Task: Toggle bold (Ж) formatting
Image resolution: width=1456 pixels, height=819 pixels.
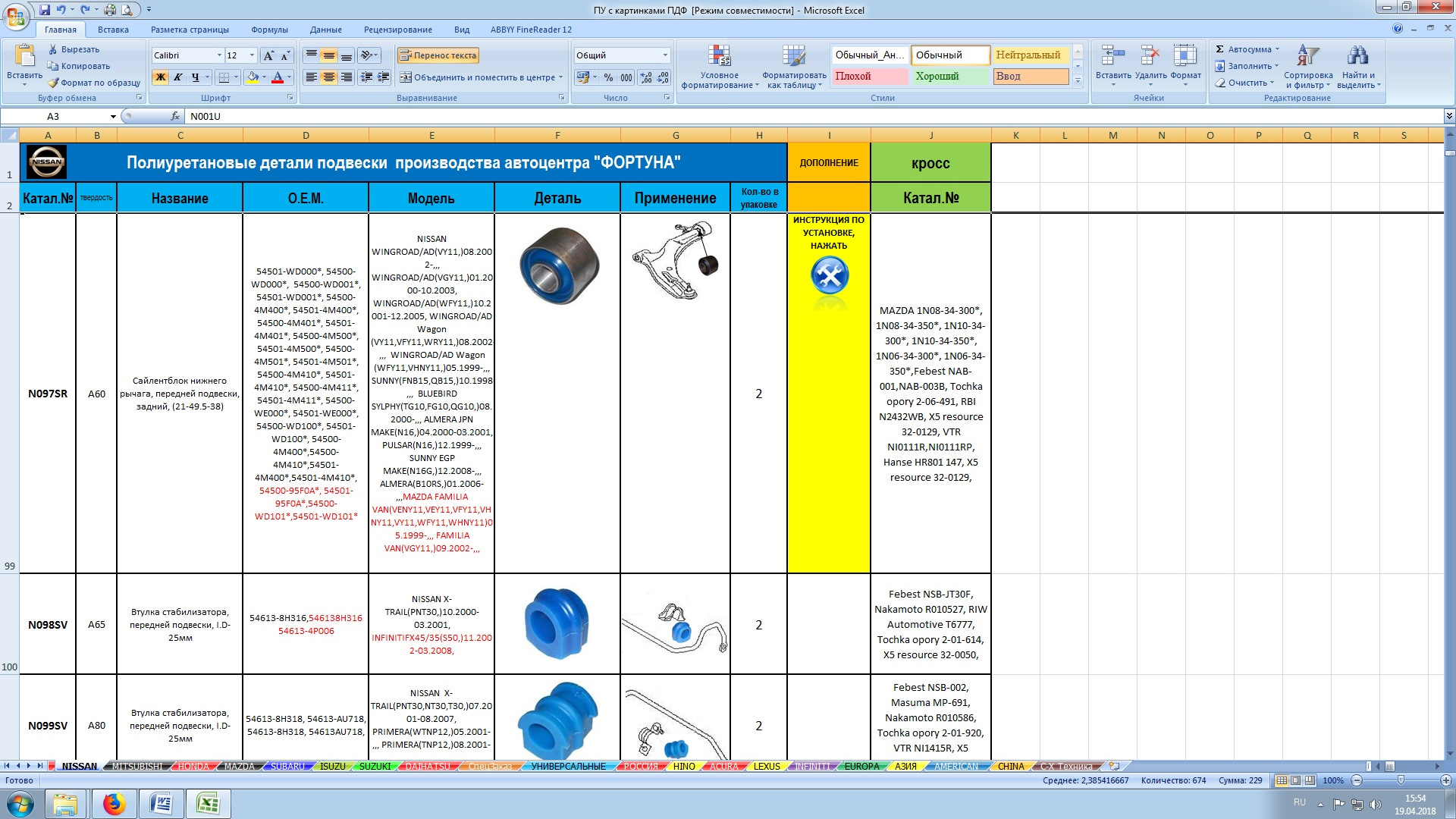Action: point(160,77)
